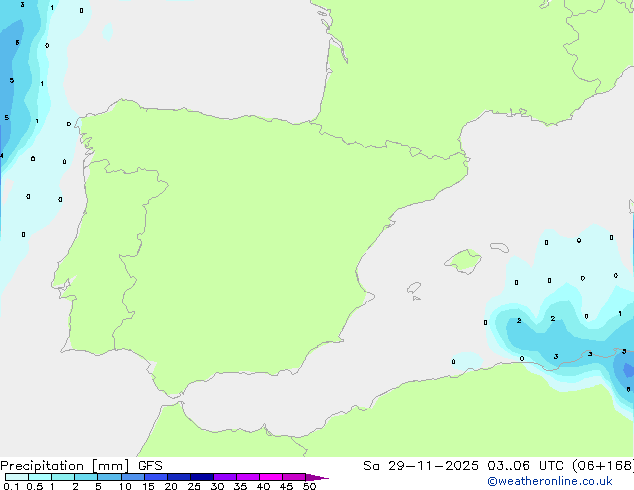Select the 45–50 mm legend swatch
634x490 pixels.
click(294, 477)
